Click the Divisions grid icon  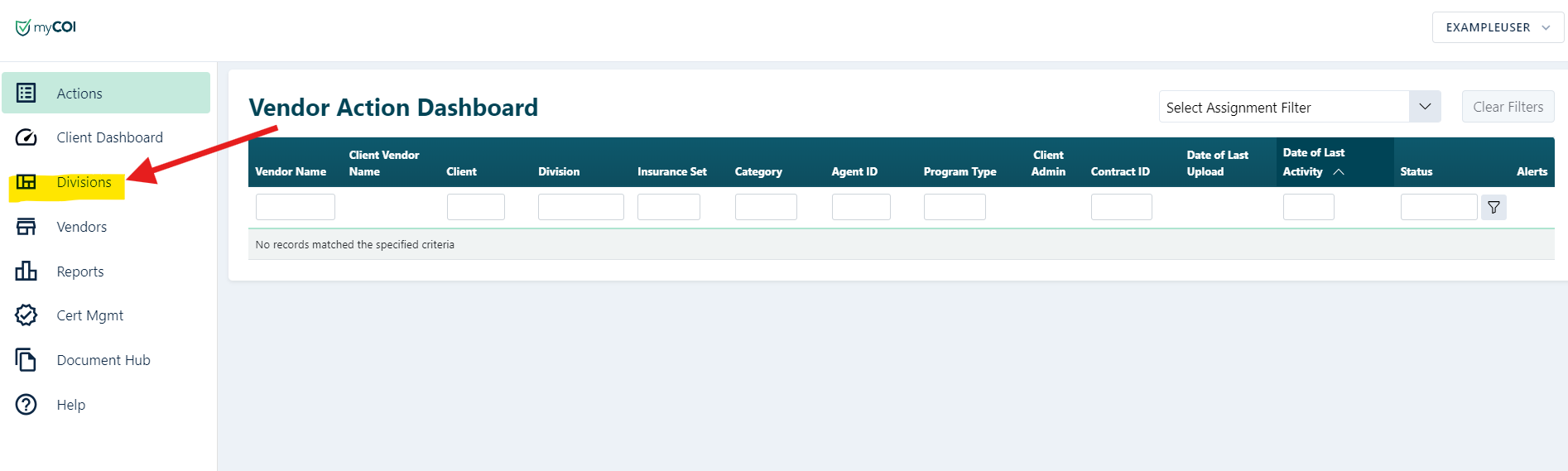pyautogui.click(x=26, y=182)
